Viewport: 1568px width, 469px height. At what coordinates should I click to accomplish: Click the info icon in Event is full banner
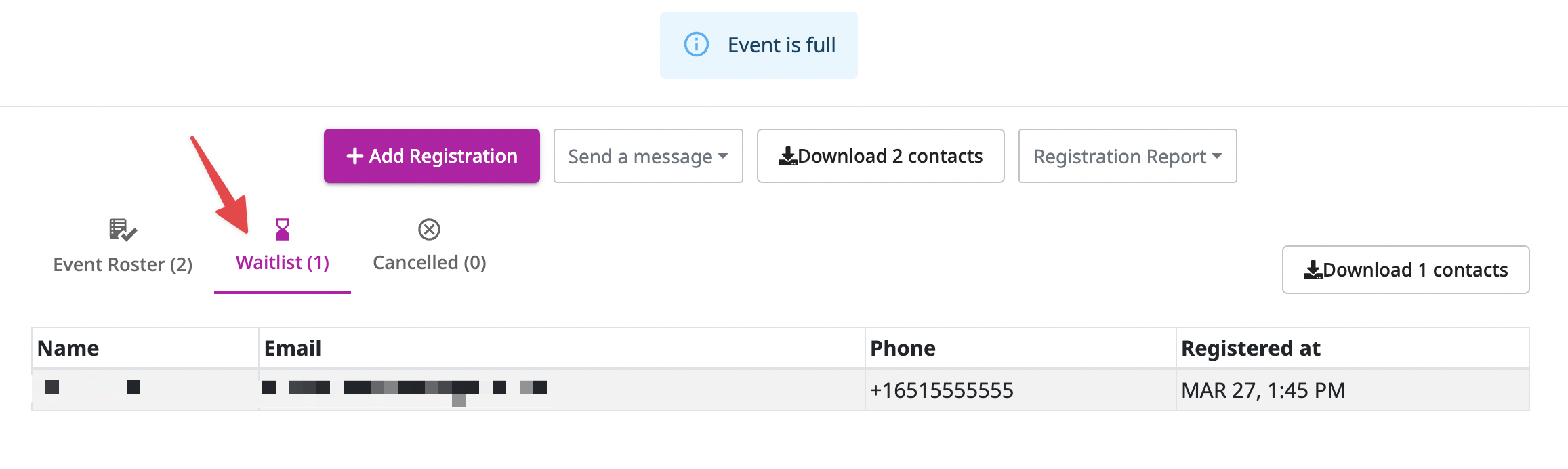pyautogui.click(x=696, y=45)
